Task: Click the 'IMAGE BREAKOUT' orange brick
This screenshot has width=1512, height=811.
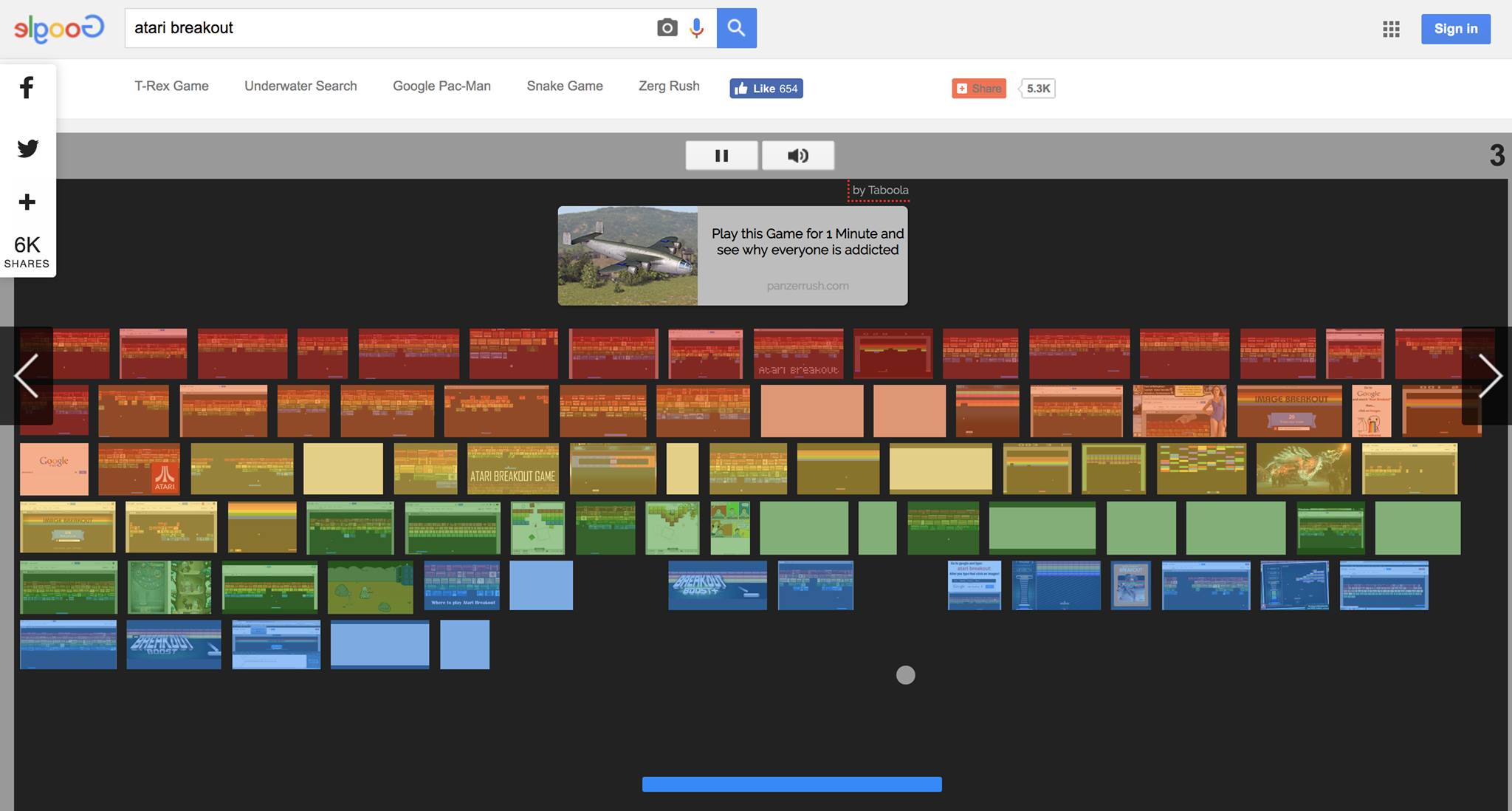Action: pos(1289,411)
